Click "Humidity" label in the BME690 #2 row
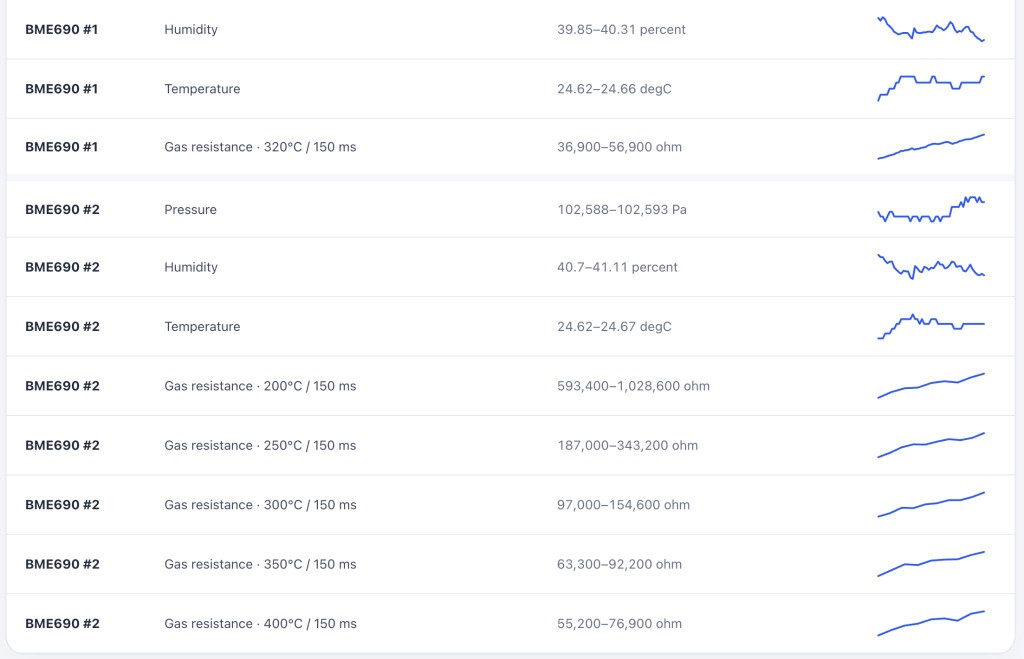This screenshot has width=1024, height=659. point(191,267)
